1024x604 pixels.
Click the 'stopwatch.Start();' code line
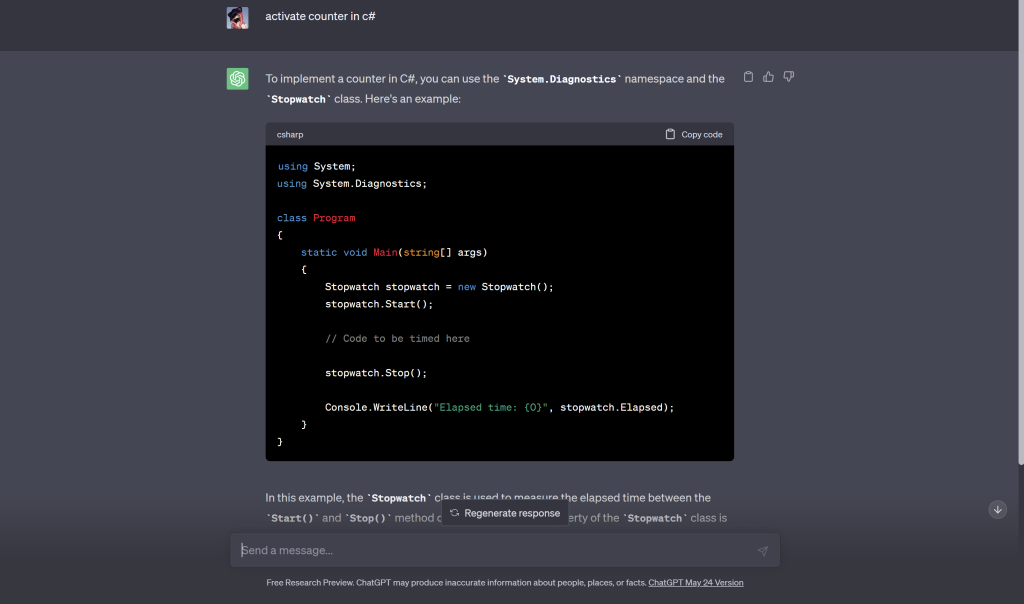pos(379,304)
